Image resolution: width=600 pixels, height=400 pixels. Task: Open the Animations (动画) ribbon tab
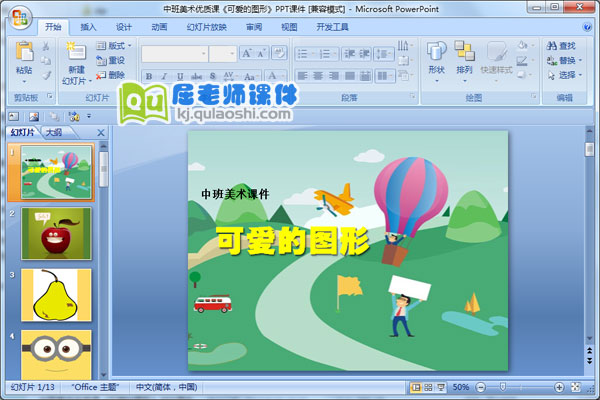pos(159,27)
